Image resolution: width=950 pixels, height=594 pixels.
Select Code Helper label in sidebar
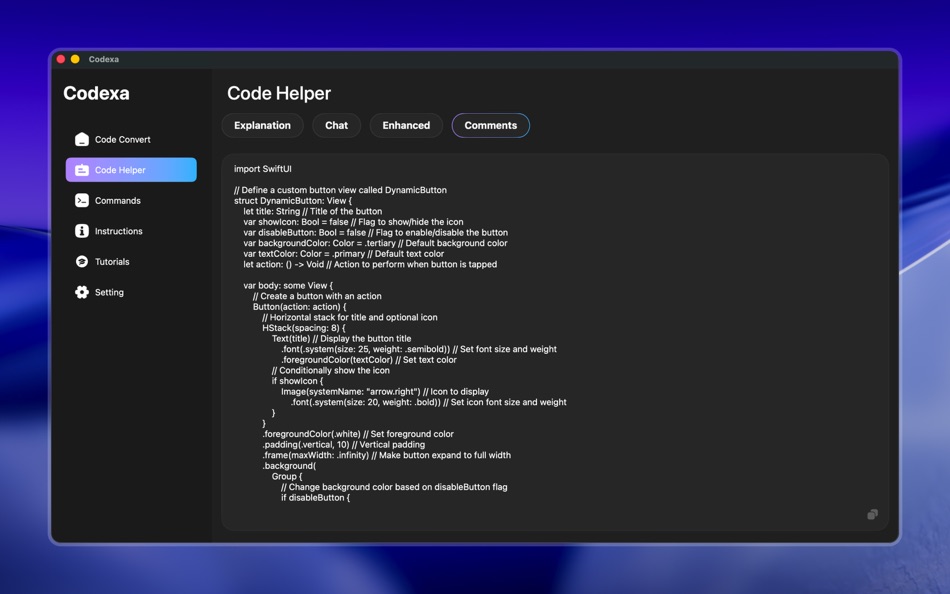coord(120,170)
